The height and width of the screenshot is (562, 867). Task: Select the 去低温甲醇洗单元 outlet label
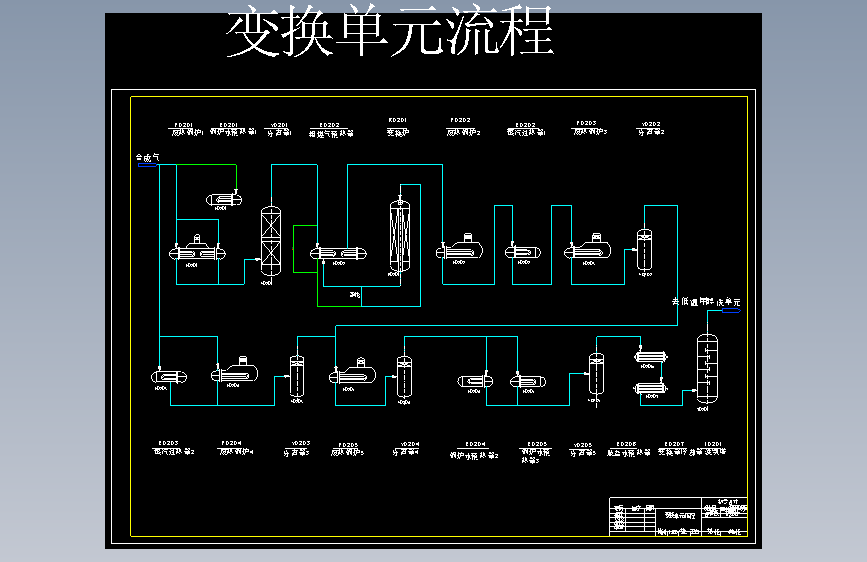click(706, 301)
